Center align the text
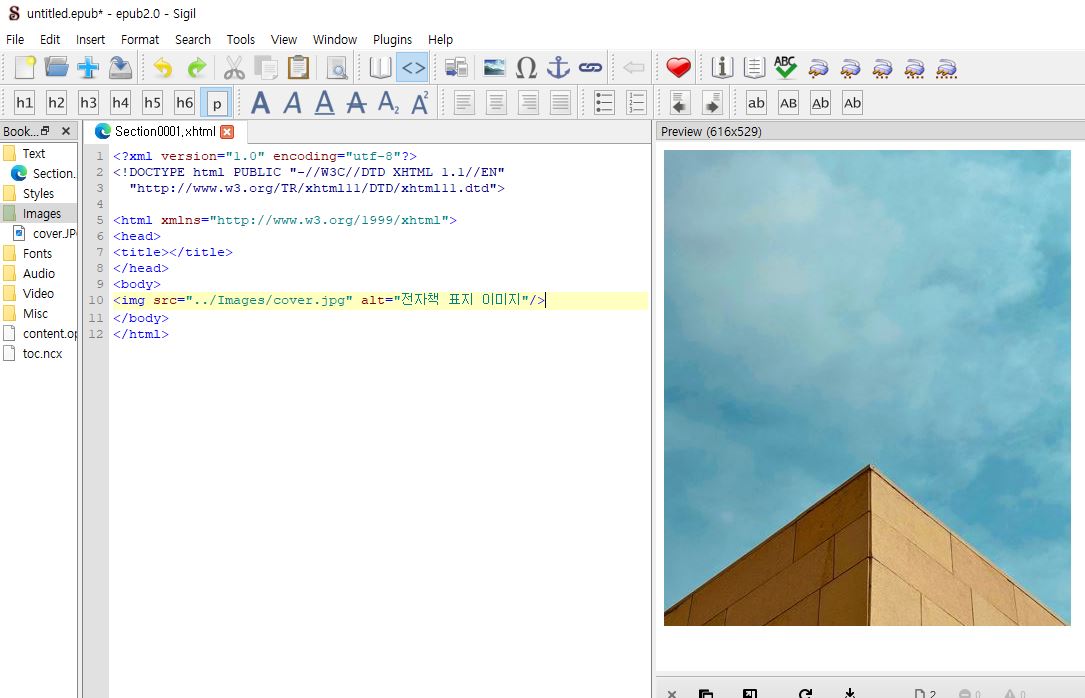The image size is (1085, 698). click(x=496, y=103)
